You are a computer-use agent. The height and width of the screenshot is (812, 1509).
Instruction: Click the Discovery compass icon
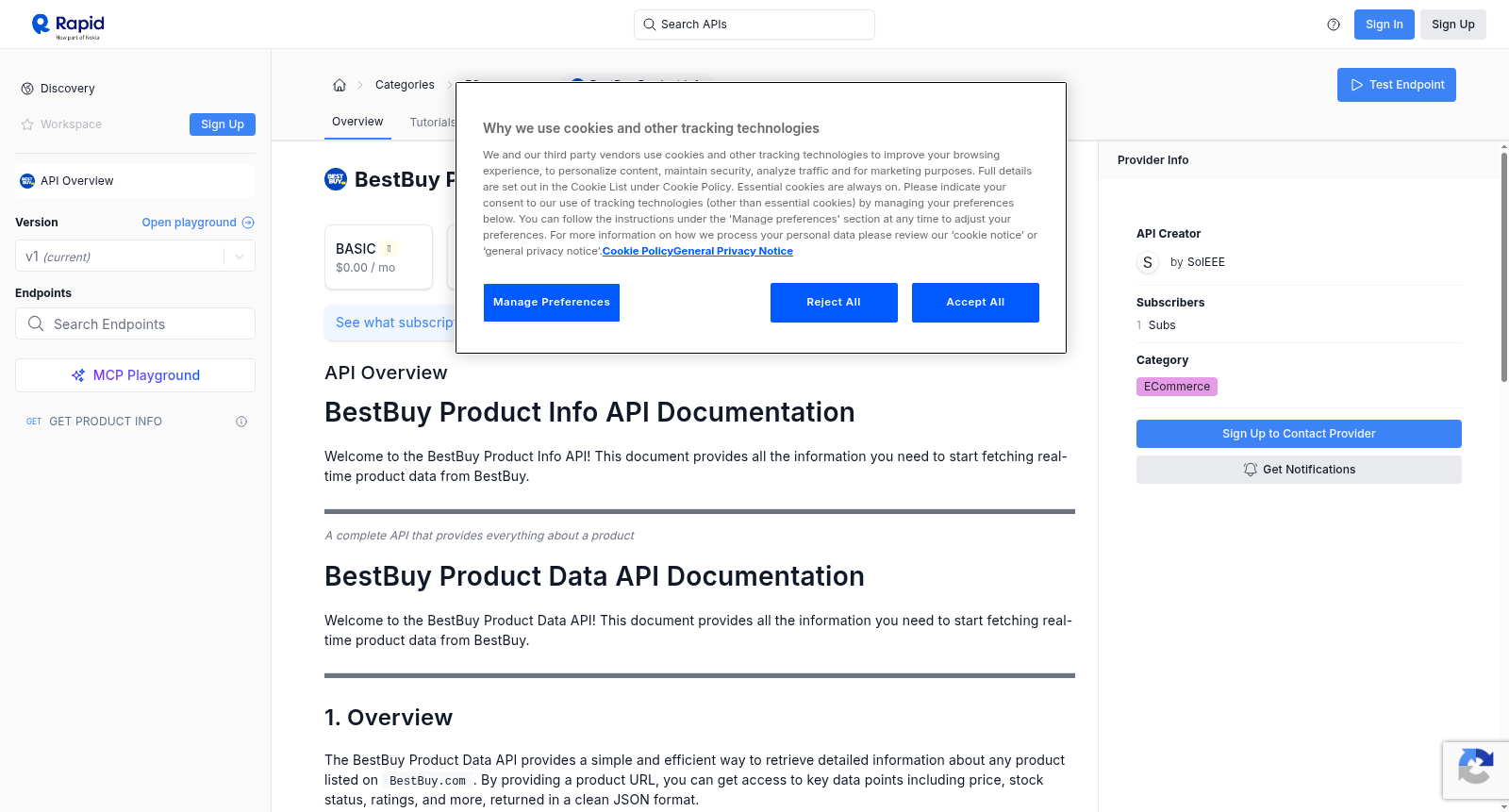pos(27,89)
